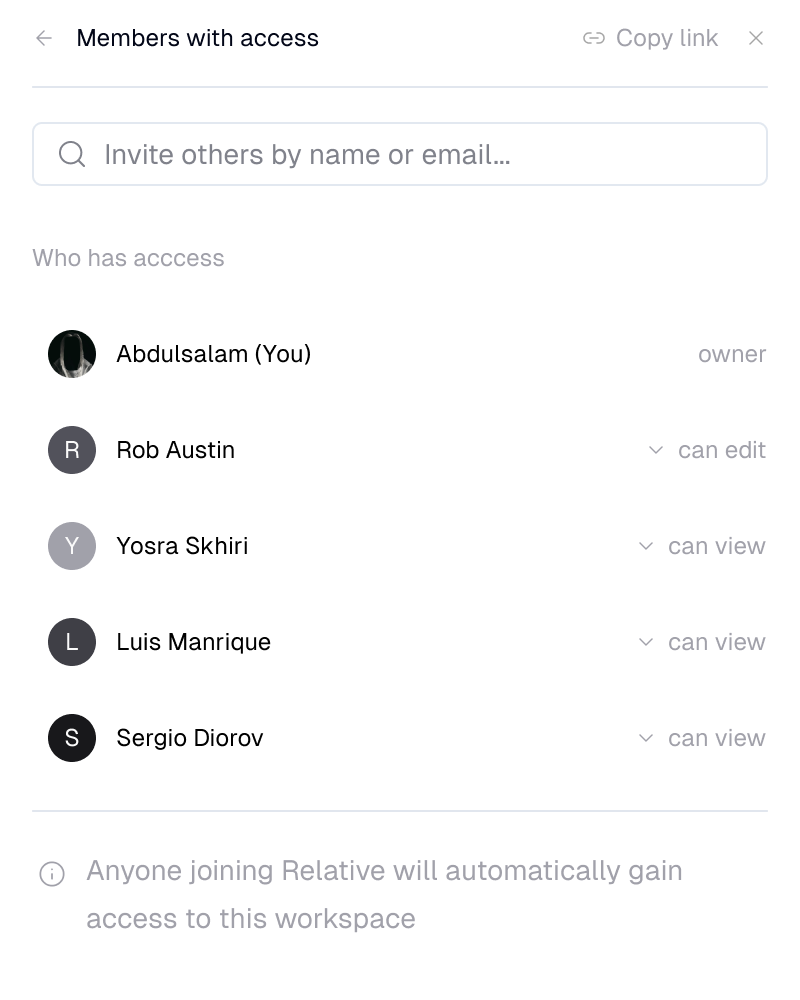
Task: Open Luis Manrique's permission chevron
Action: click(646, 642)
